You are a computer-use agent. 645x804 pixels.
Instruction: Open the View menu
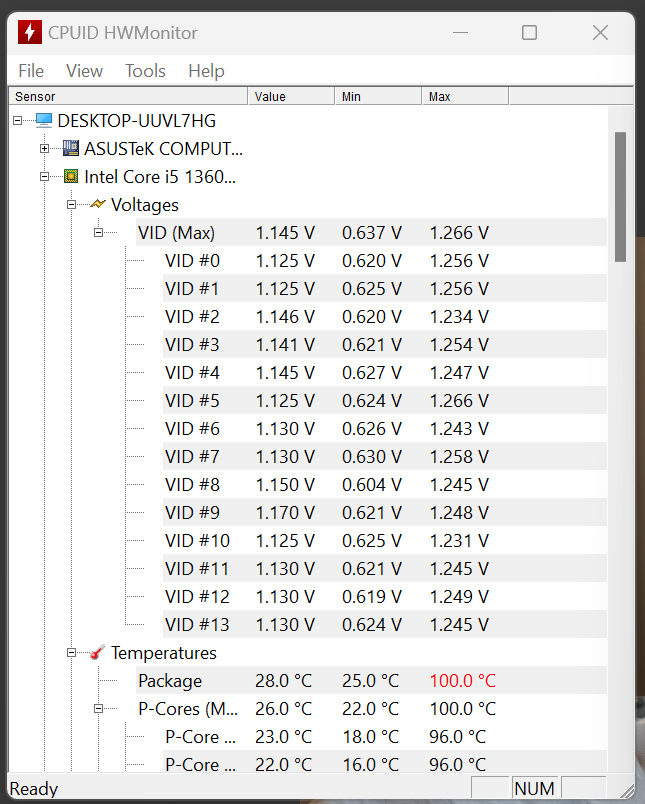pyautogui.click(x=84, y=71)
